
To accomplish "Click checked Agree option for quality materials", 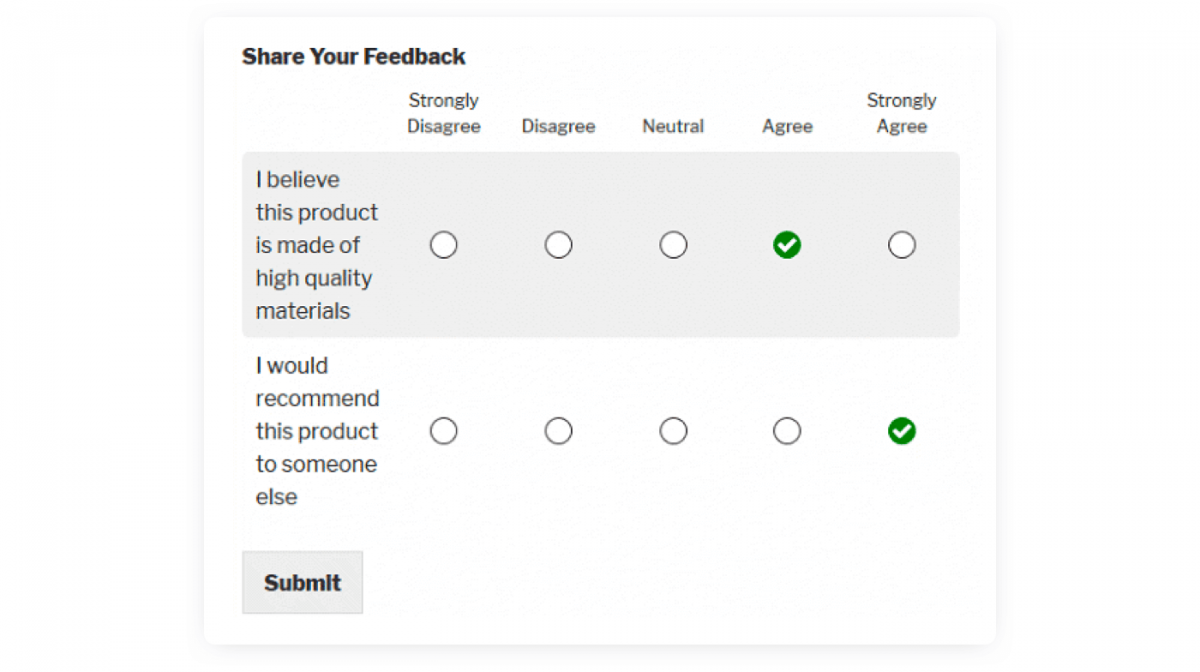I will coord(787,245).
